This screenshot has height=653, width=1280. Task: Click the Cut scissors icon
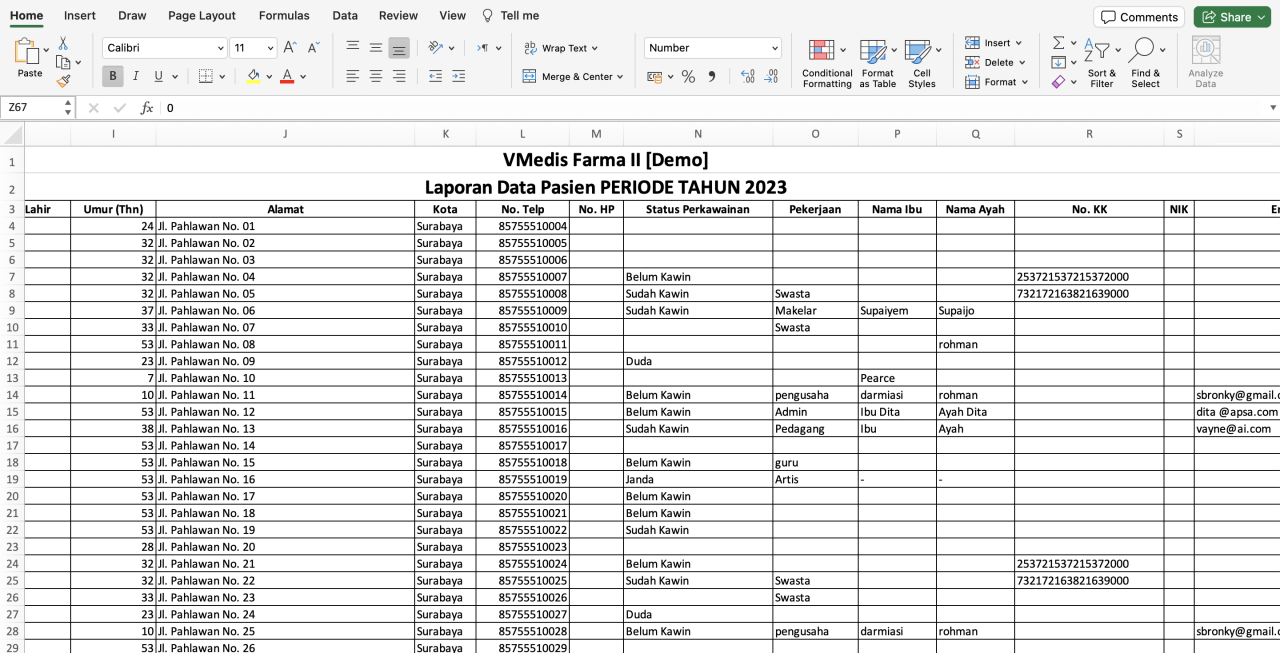(63, 44)
